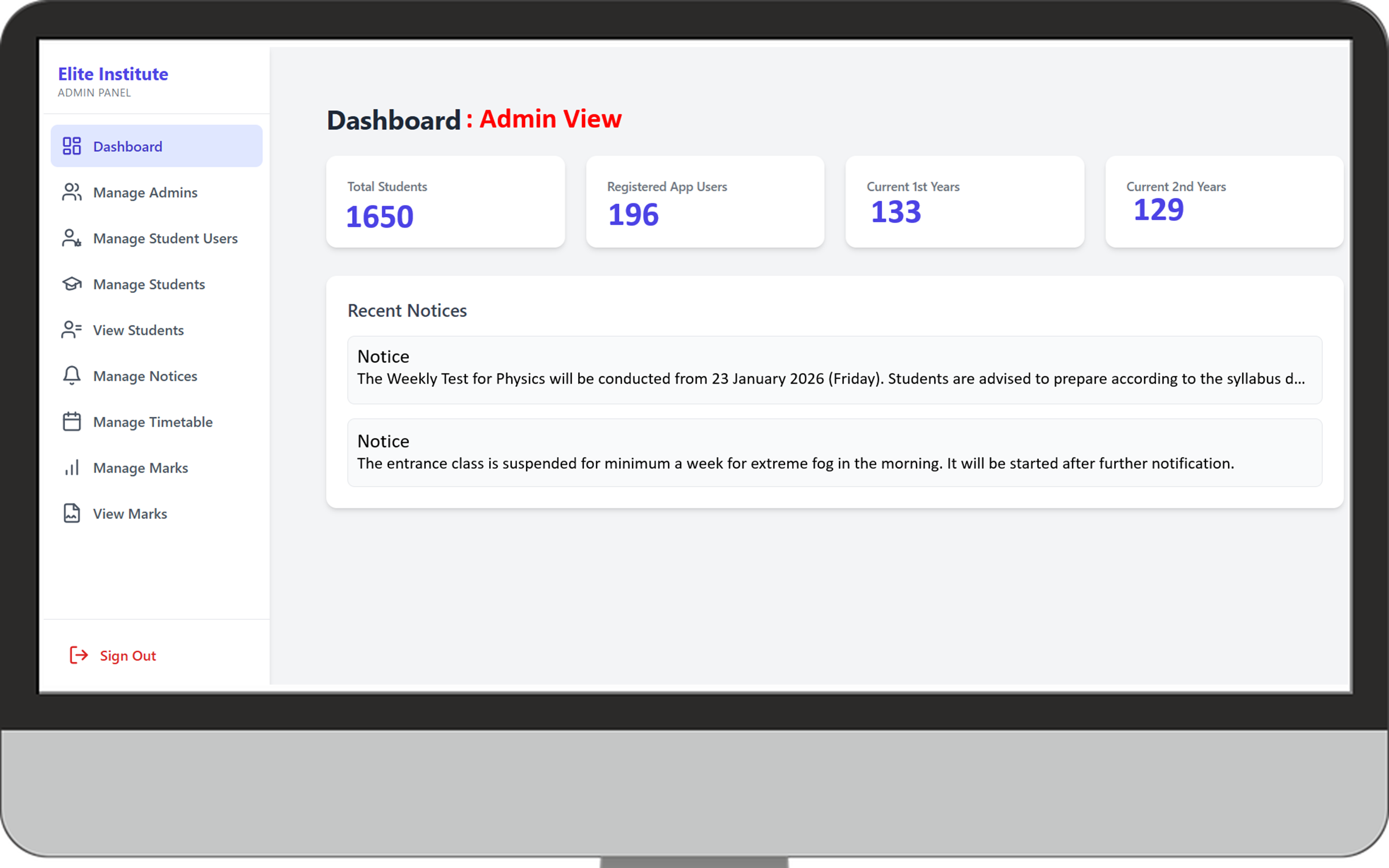Select the Manage Admins people icon
Viewport: 1389px width, 868px height.
[x=71, y=192]
